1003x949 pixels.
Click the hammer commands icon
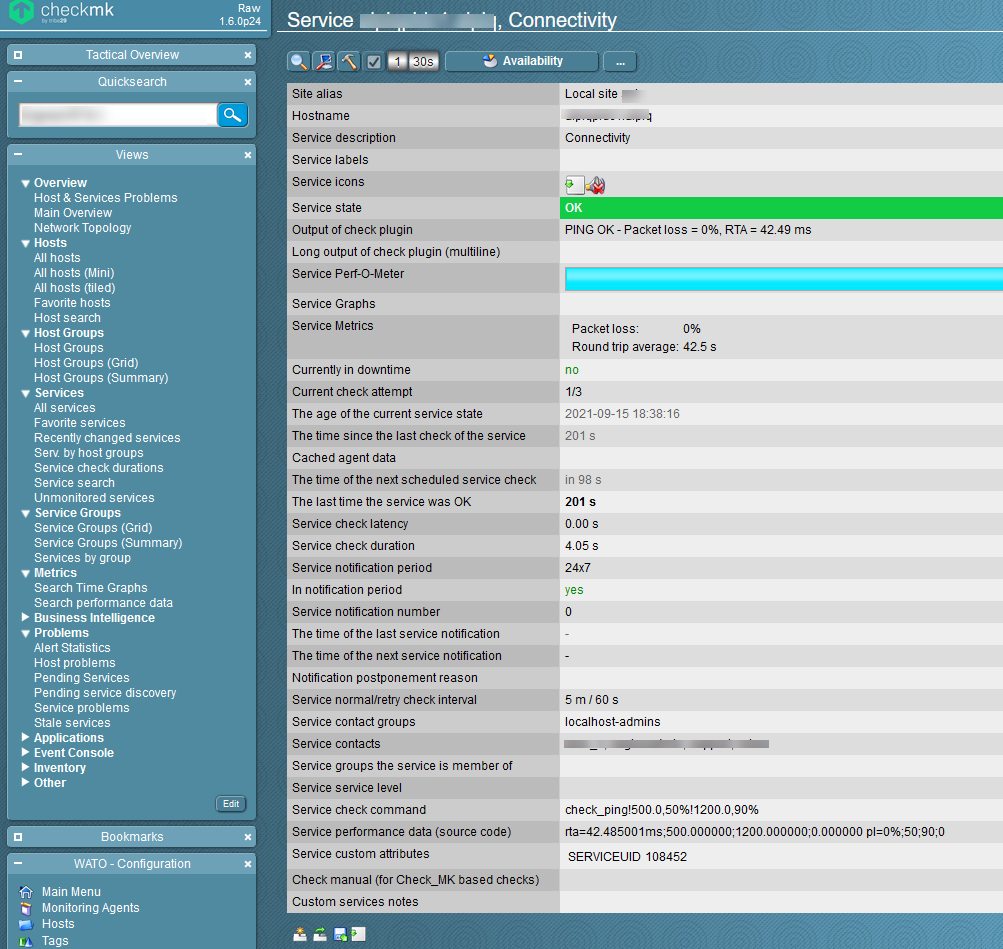tap(349, 62)
